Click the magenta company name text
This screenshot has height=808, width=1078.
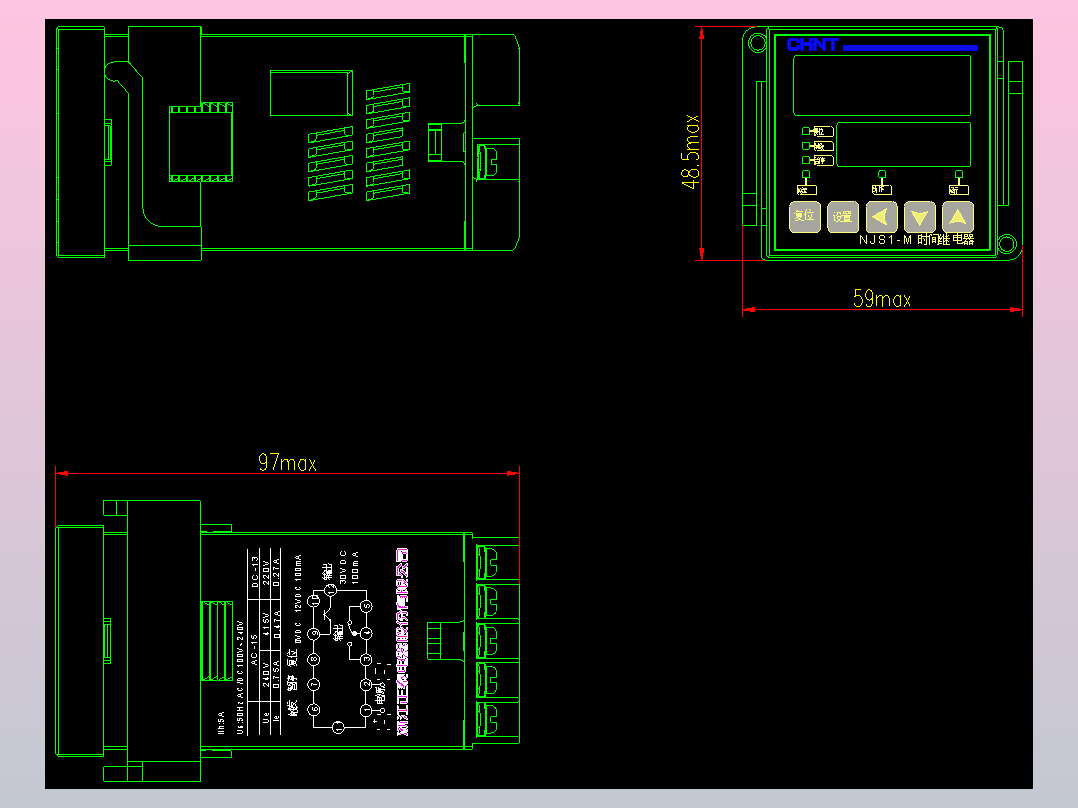point(402,642)
